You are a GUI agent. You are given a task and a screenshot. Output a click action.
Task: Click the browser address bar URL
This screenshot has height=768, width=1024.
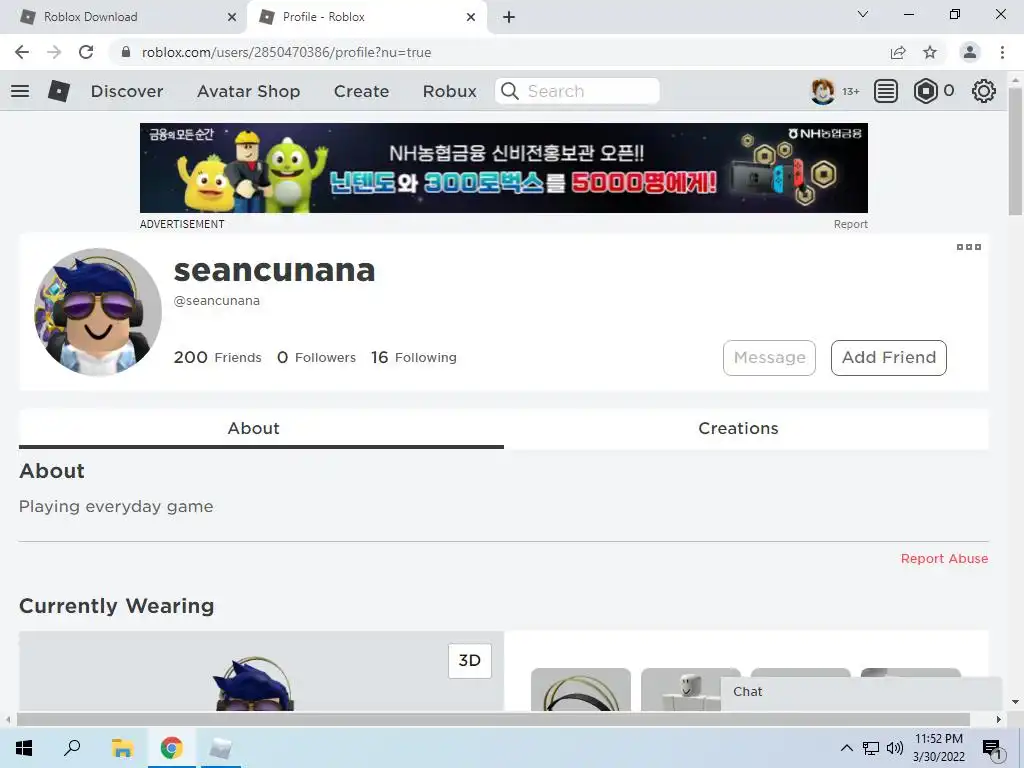tap(286, 52)
